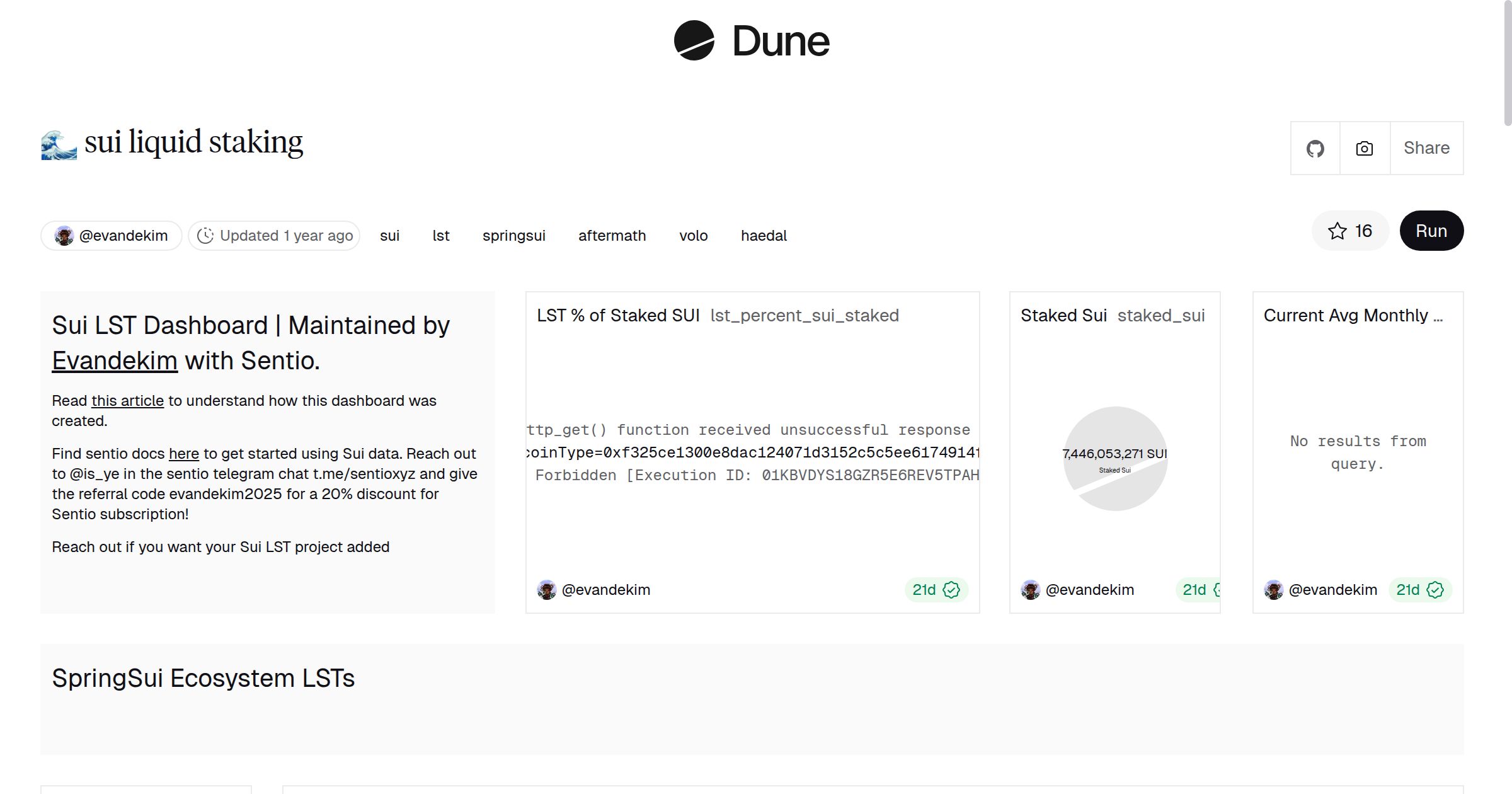Viewport: 1512px width, 794px height.
Task: Select the aftermath tag
Action: (612, 236)
